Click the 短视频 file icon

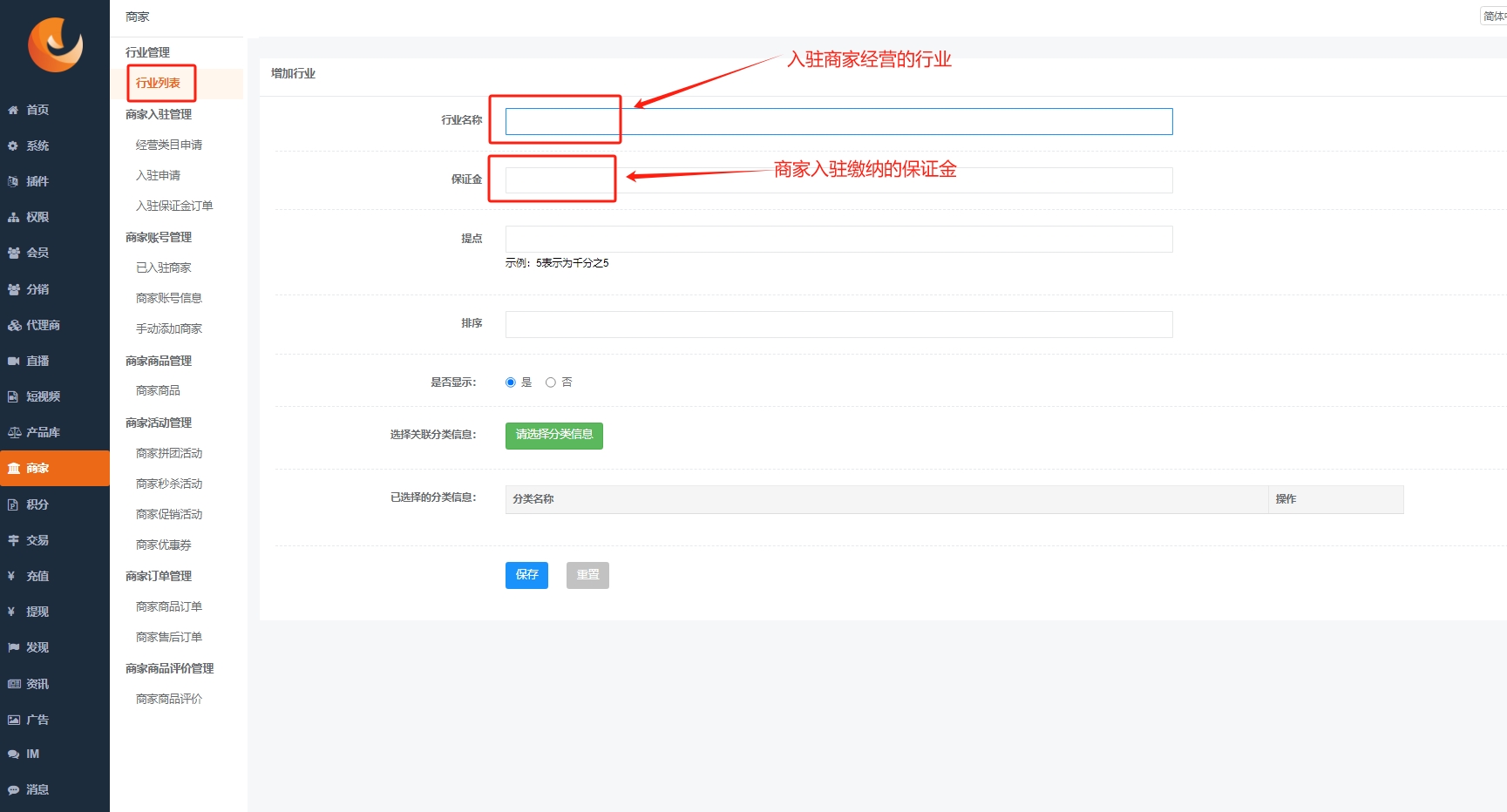tap(13, 396)
